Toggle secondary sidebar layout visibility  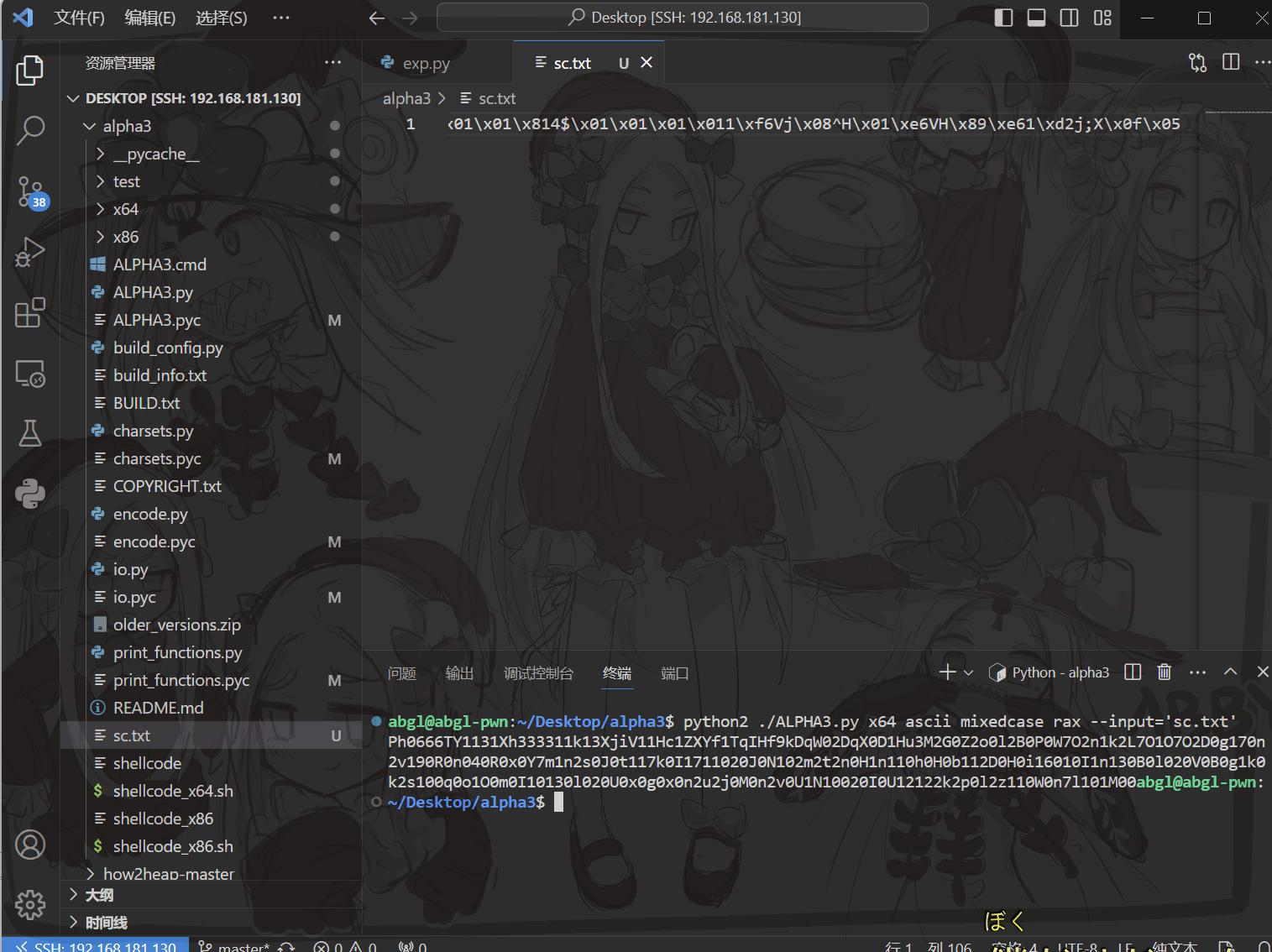pyautogui.click(x=1069, y=18)
